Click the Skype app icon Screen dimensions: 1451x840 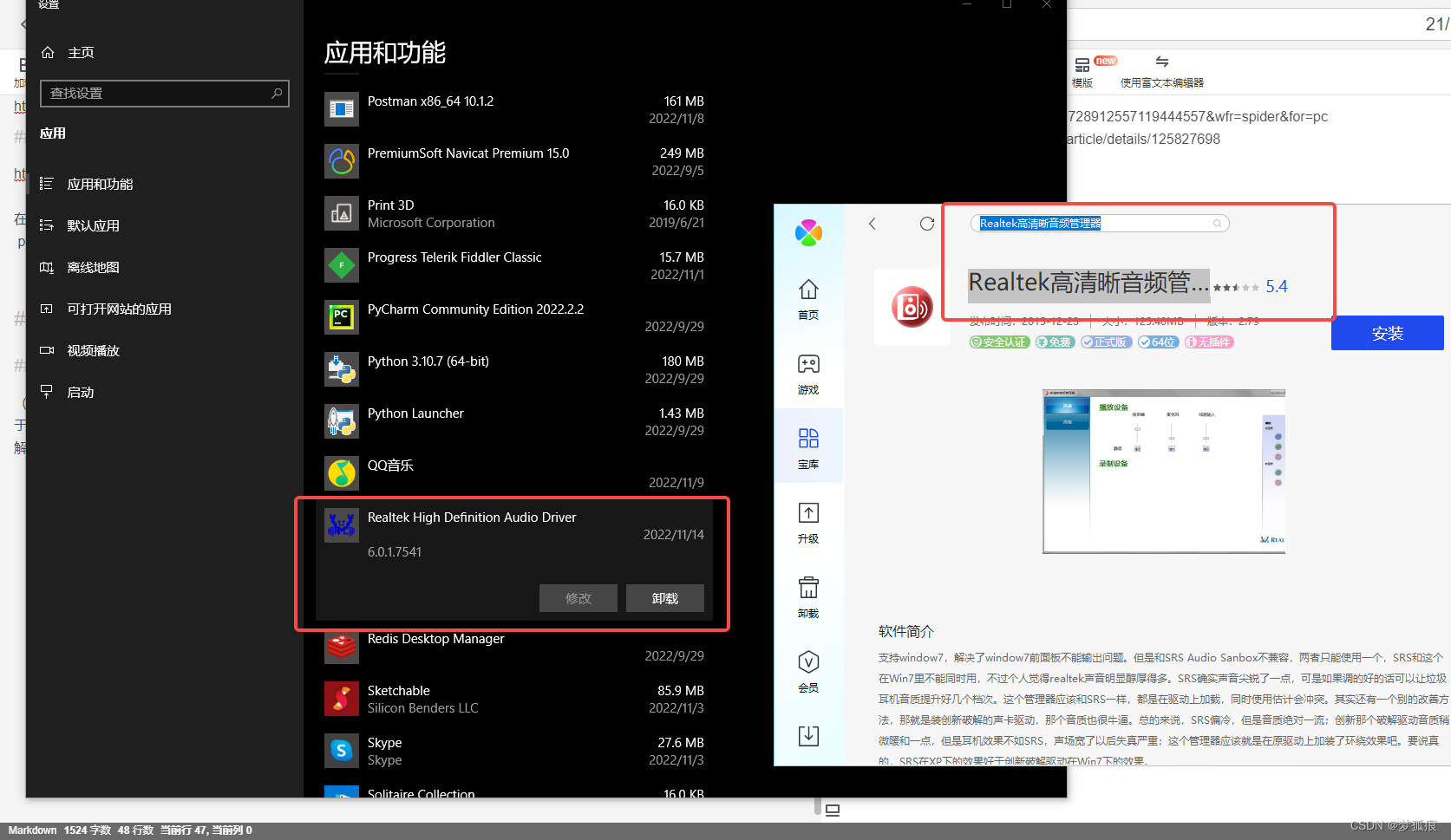342,751
